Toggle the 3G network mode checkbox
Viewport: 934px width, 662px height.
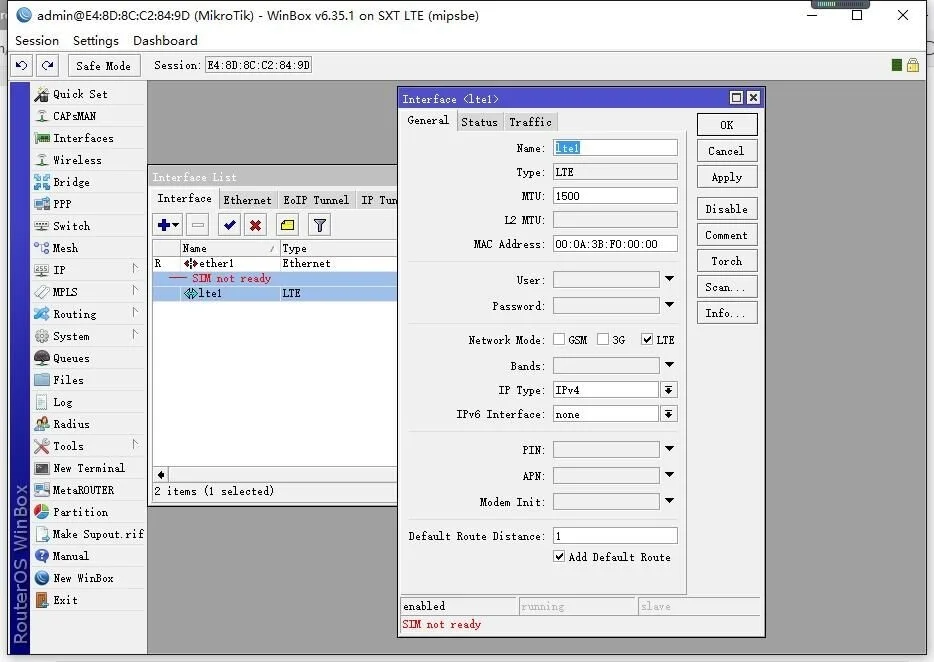pyautogui.click(x=603, y=339)
